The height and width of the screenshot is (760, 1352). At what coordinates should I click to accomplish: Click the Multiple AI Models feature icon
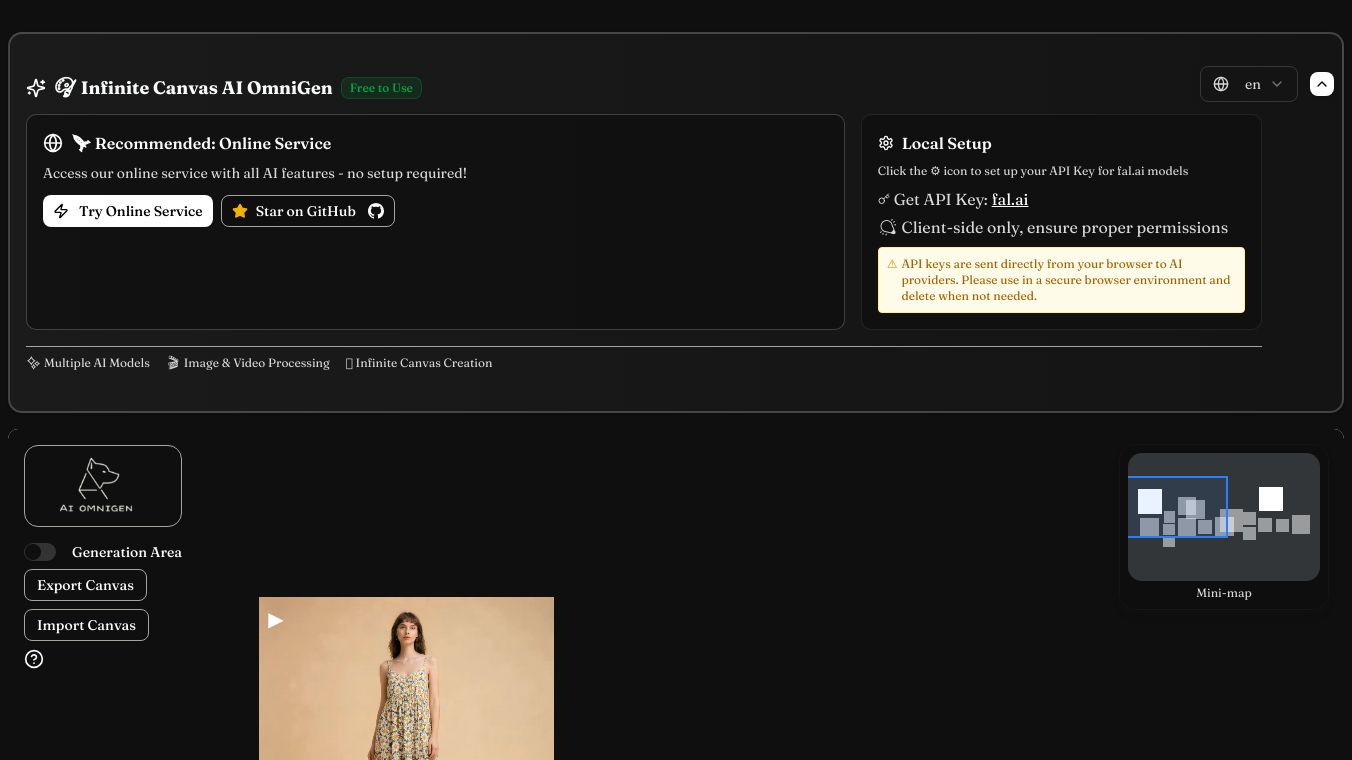(x=34, y=363)
